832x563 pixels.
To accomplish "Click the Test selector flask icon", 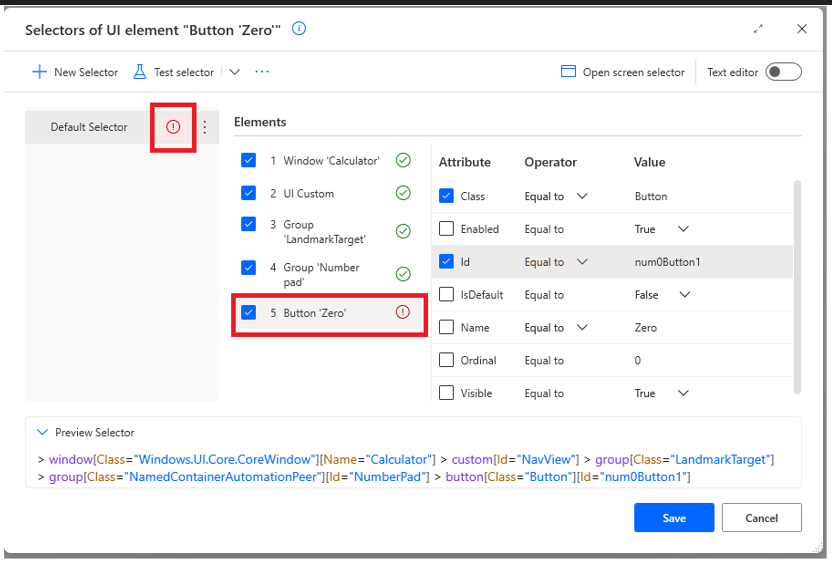I will [140, 72].
